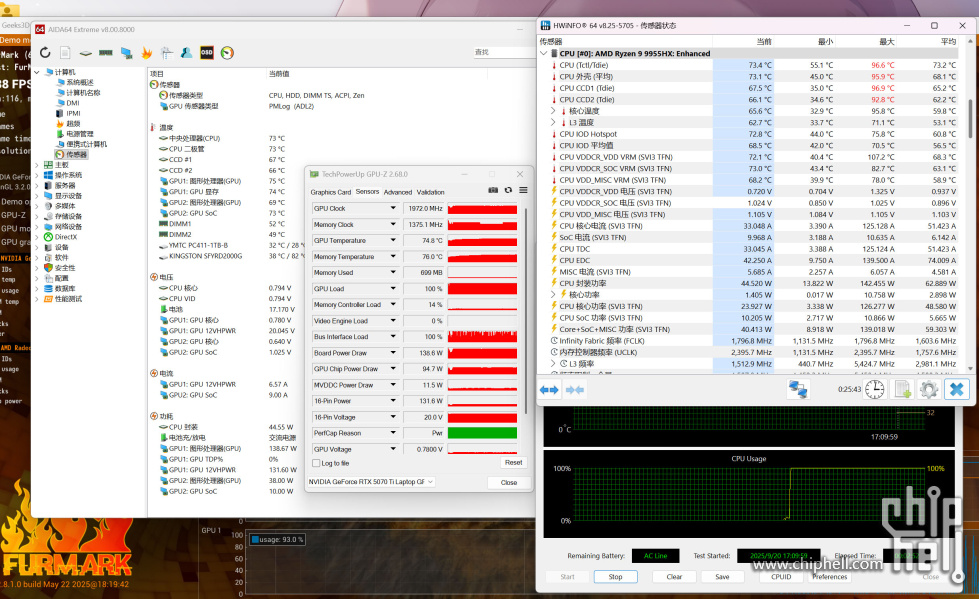Click the AIDA64 CPU chip toolbar icon
979x599 pixels.
point(86,53)
